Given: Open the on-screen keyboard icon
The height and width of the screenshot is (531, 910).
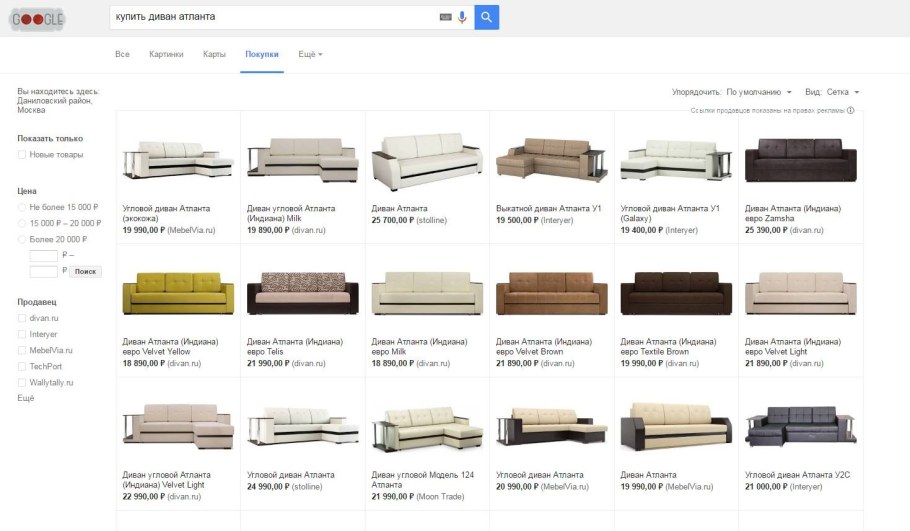Looking at the screenshot, I should pos(445,17).
